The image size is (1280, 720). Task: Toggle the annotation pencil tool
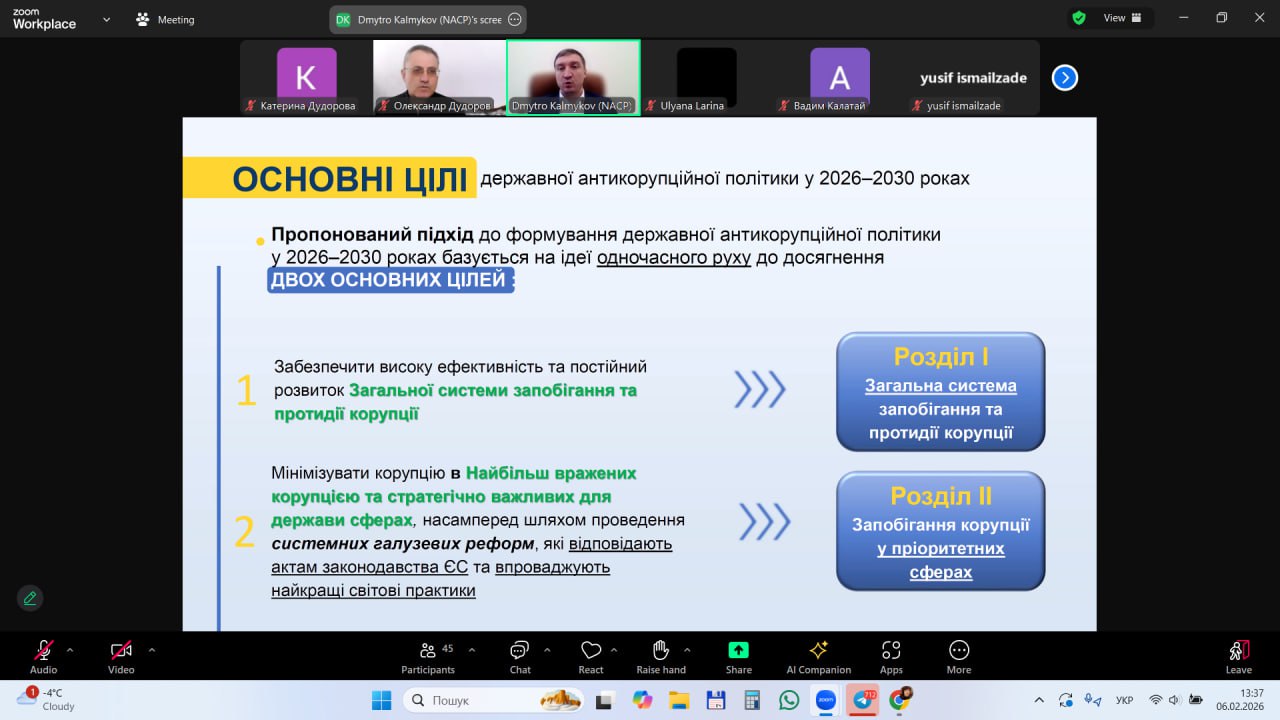[x=30, y=598]
